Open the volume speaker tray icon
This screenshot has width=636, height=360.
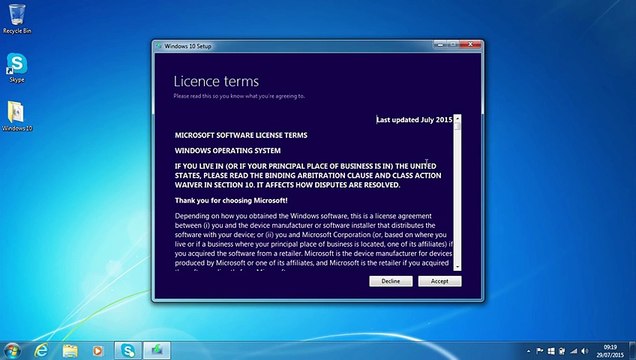(x=584, y=351)
